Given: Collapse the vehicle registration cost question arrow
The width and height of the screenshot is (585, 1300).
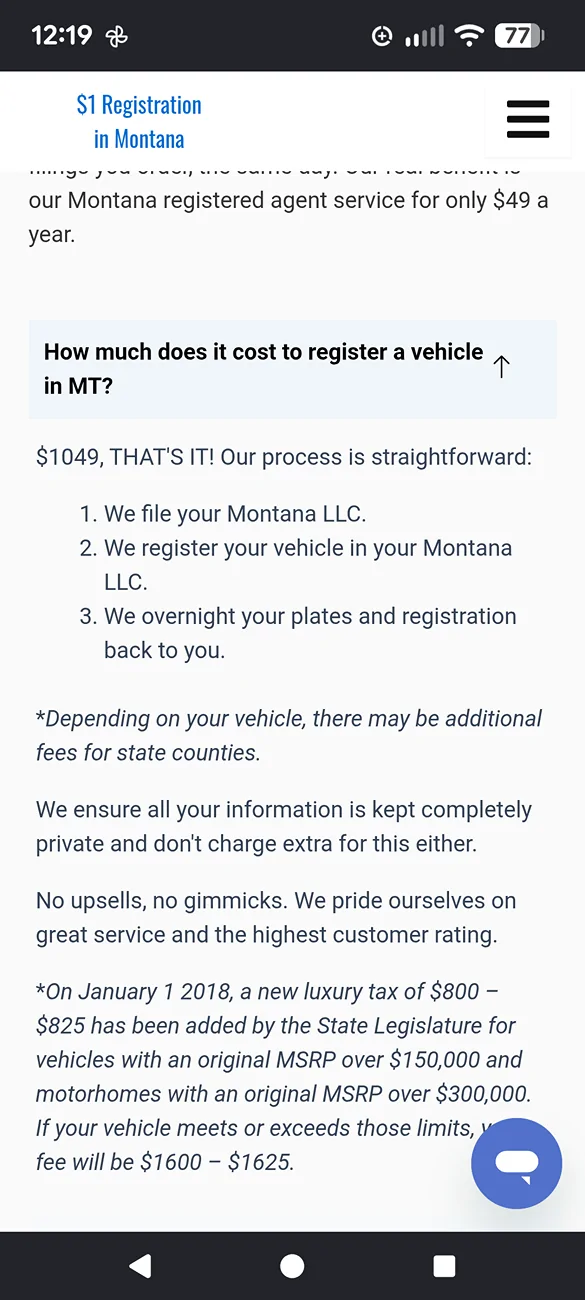Looking at the screenshot, I should point(502,367).
